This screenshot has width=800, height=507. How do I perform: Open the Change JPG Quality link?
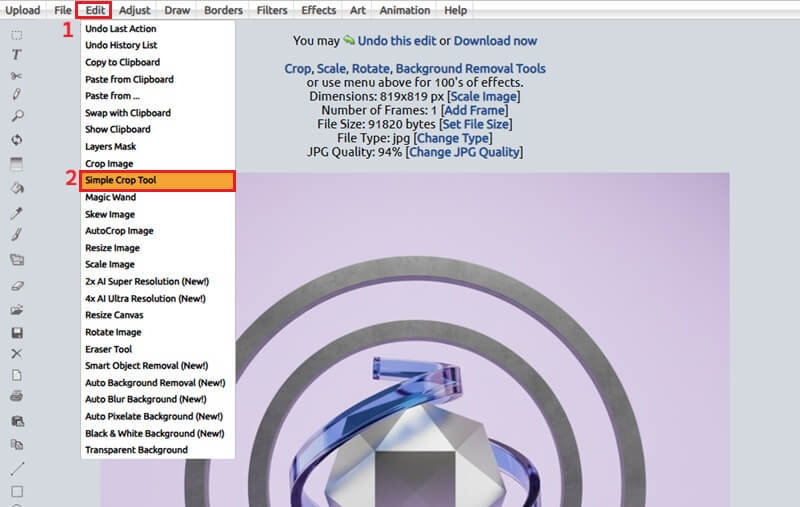pos(464,152)
